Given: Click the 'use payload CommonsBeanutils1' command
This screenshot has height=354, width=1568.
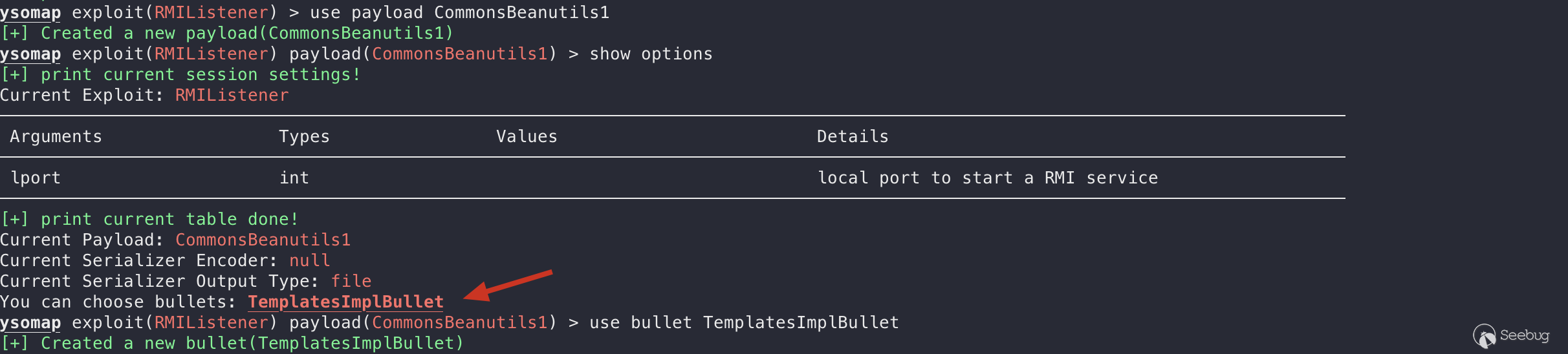Looking at the screenshot, I should tap(460, 12).
